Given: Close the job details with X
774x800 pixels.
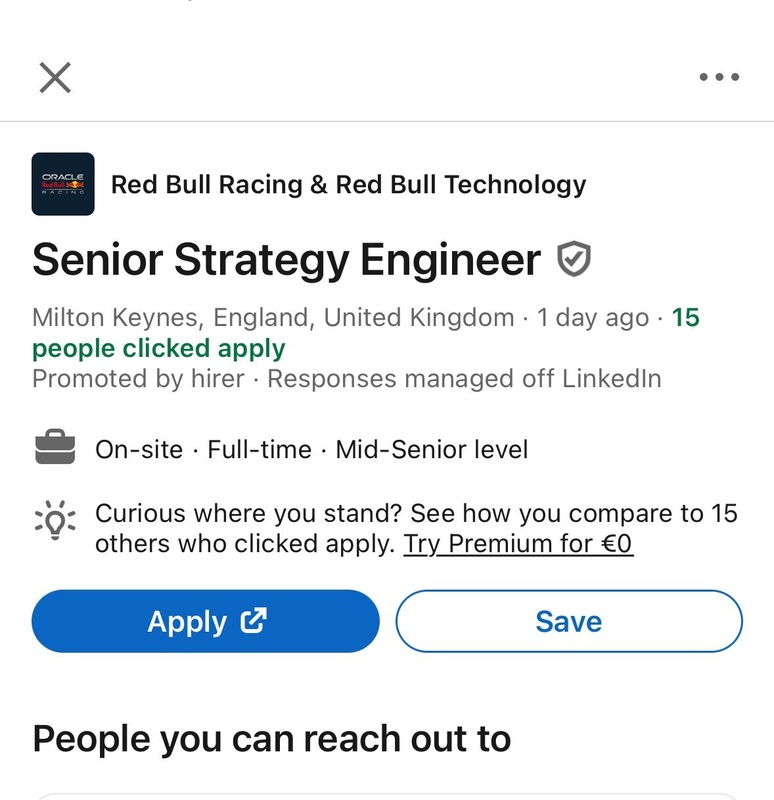Looking at the screenshot, I should (55, 78).
